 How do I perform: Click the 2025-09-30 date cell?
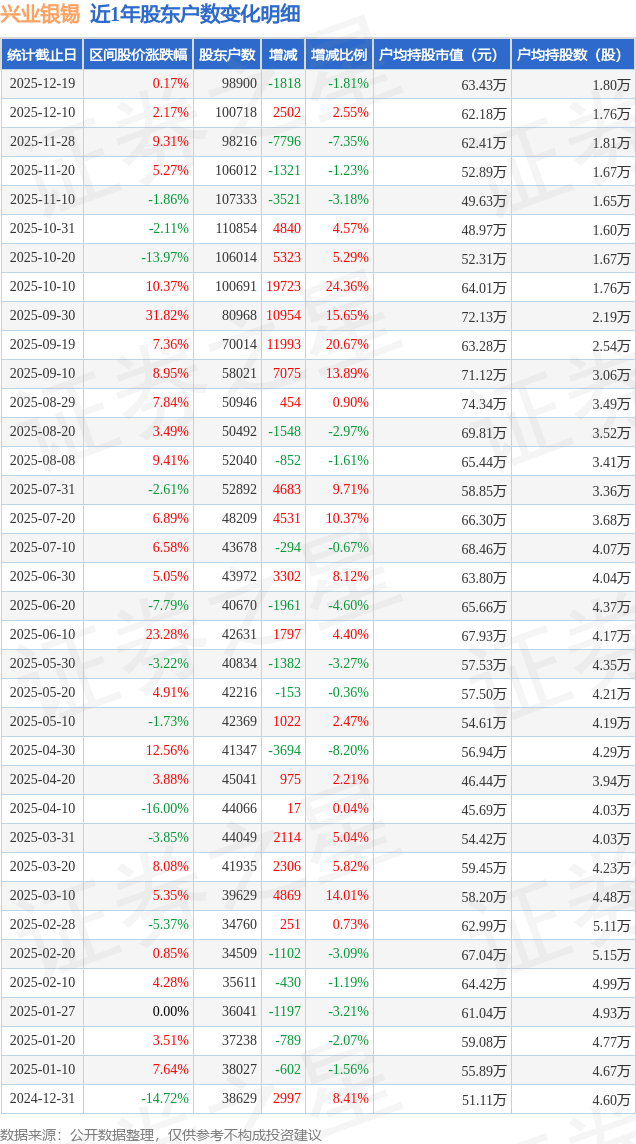tap(42, 316)
